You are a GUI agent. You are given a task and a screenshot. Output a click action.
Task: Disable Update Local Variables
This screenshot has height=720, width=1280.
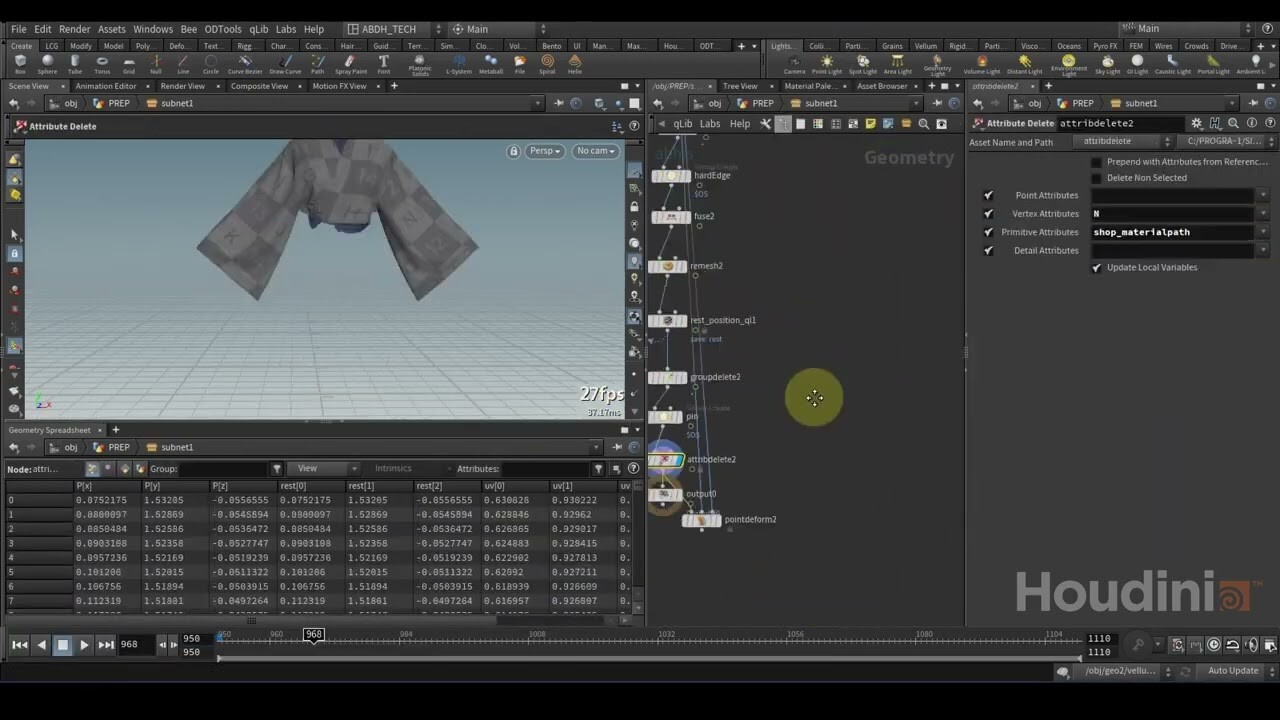(x=1096, y=267)
